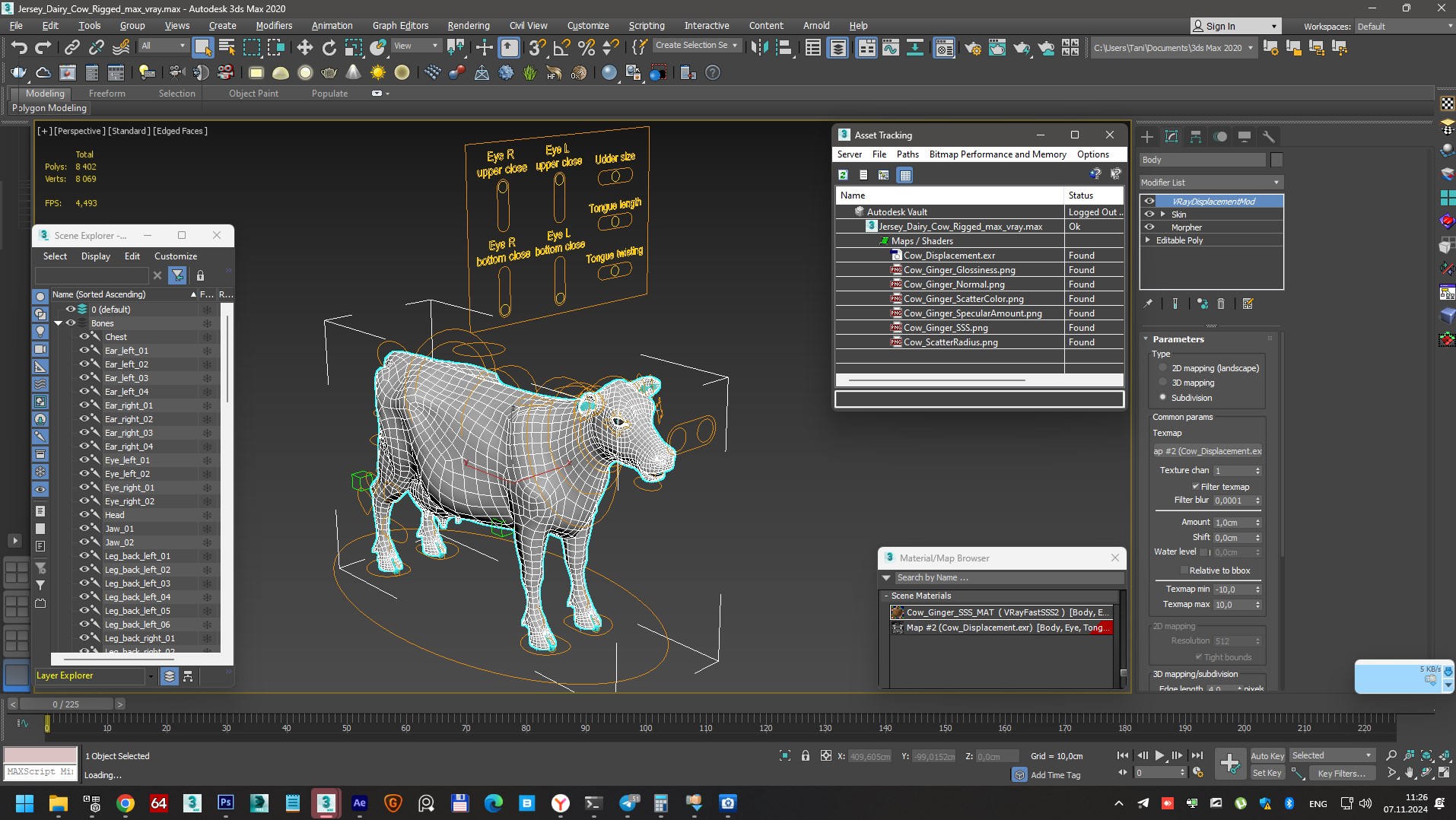Toggle the Relative to bbox checkbox
The image size is (1456, 820).
(1184, 571)
